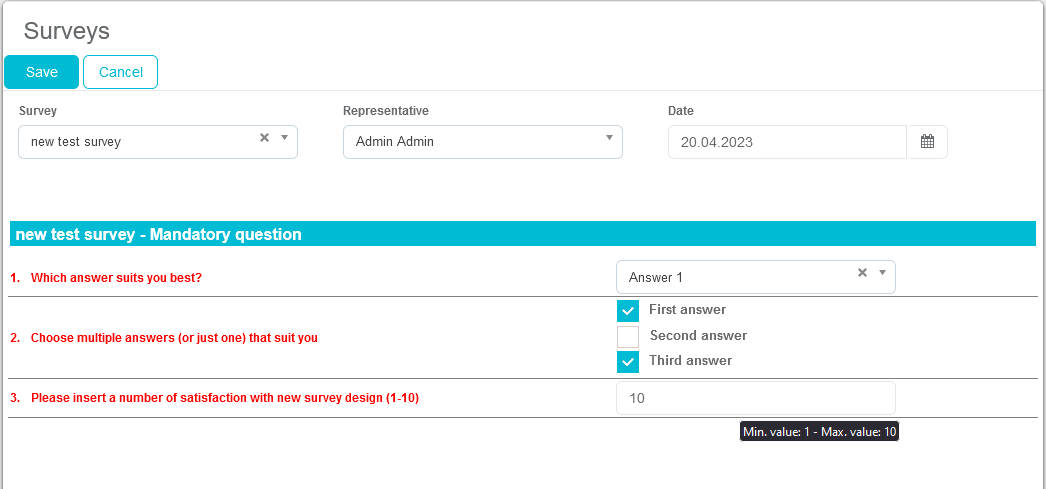Click into the Date field showing 20.04.2023
Viewport: 1046px width, 489px height.
(786, 142)
